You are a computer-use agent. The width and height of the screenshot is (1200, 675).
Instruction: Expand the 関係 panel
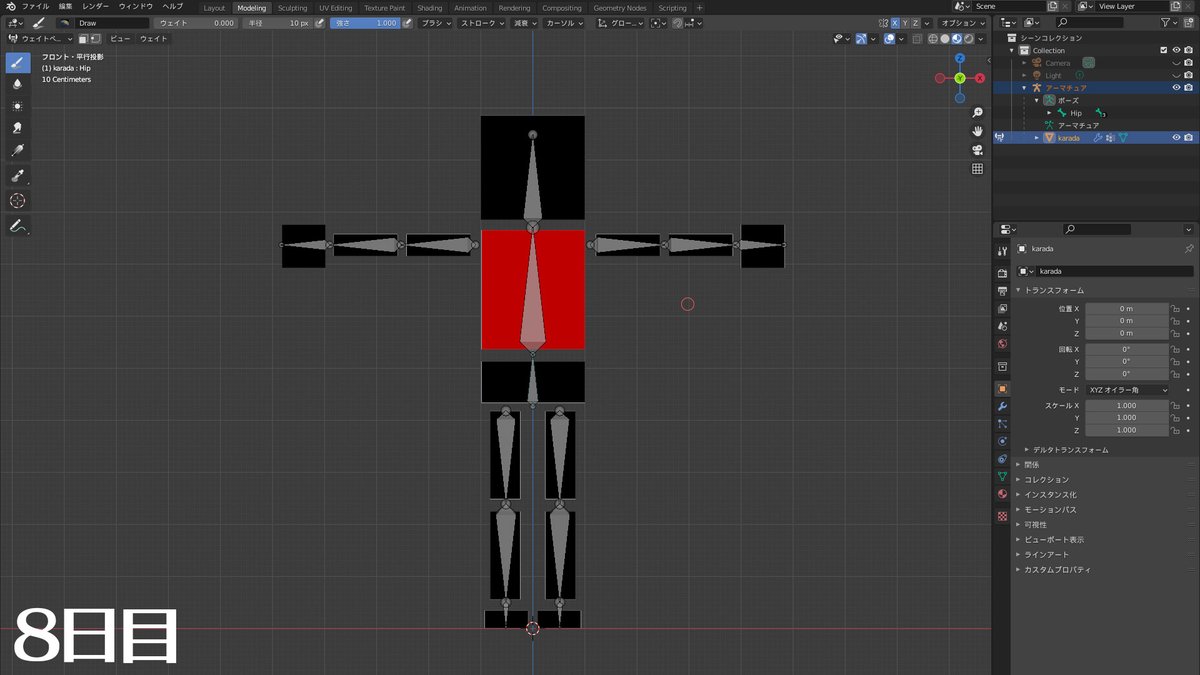1029,465
